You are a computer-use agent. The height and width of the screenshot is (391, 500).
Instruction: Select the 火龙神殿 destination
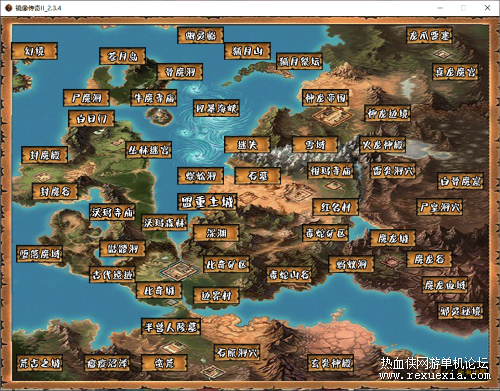coord(383,145)
